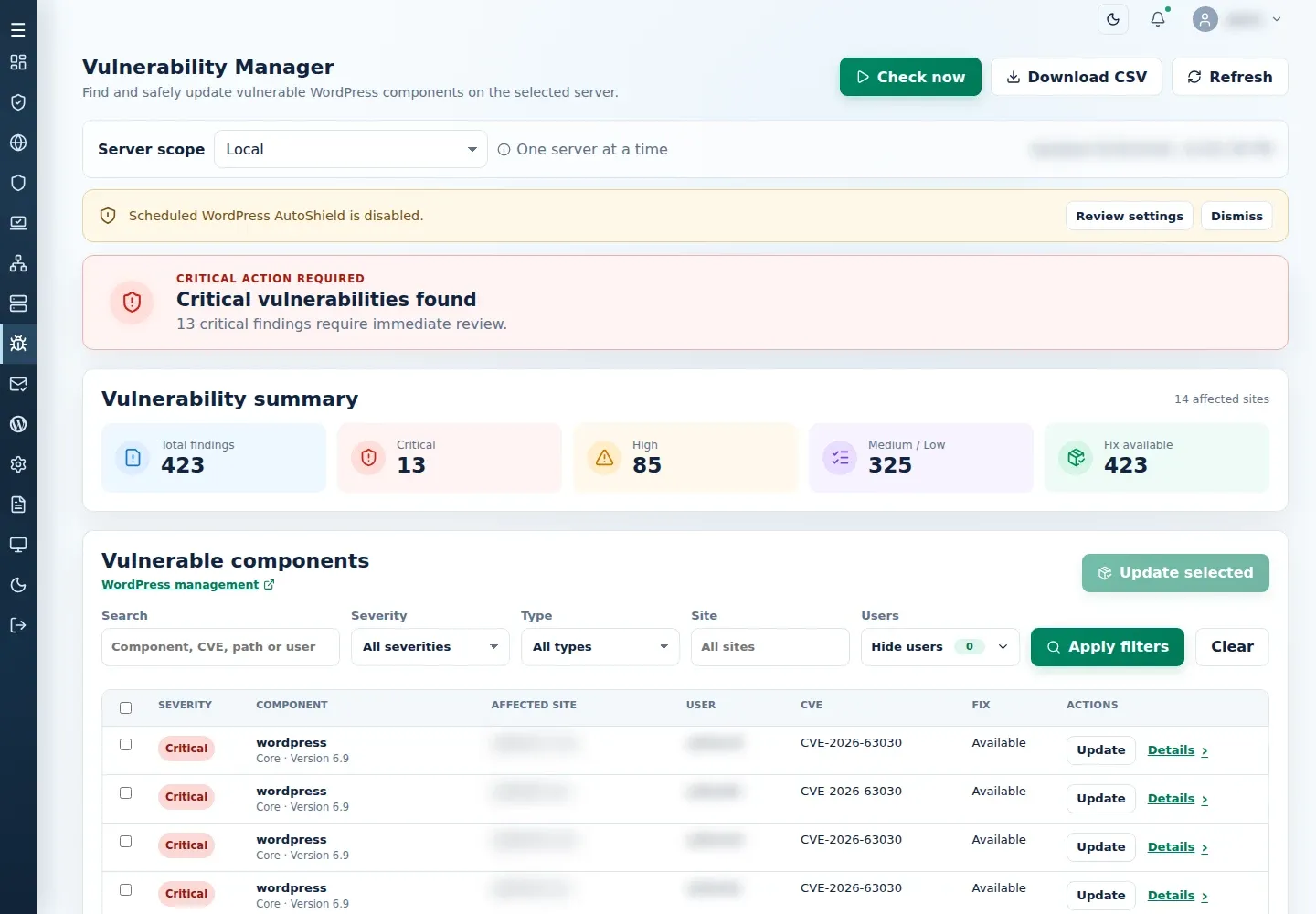Open the settings gear icon in sidebar

[18, 464]
